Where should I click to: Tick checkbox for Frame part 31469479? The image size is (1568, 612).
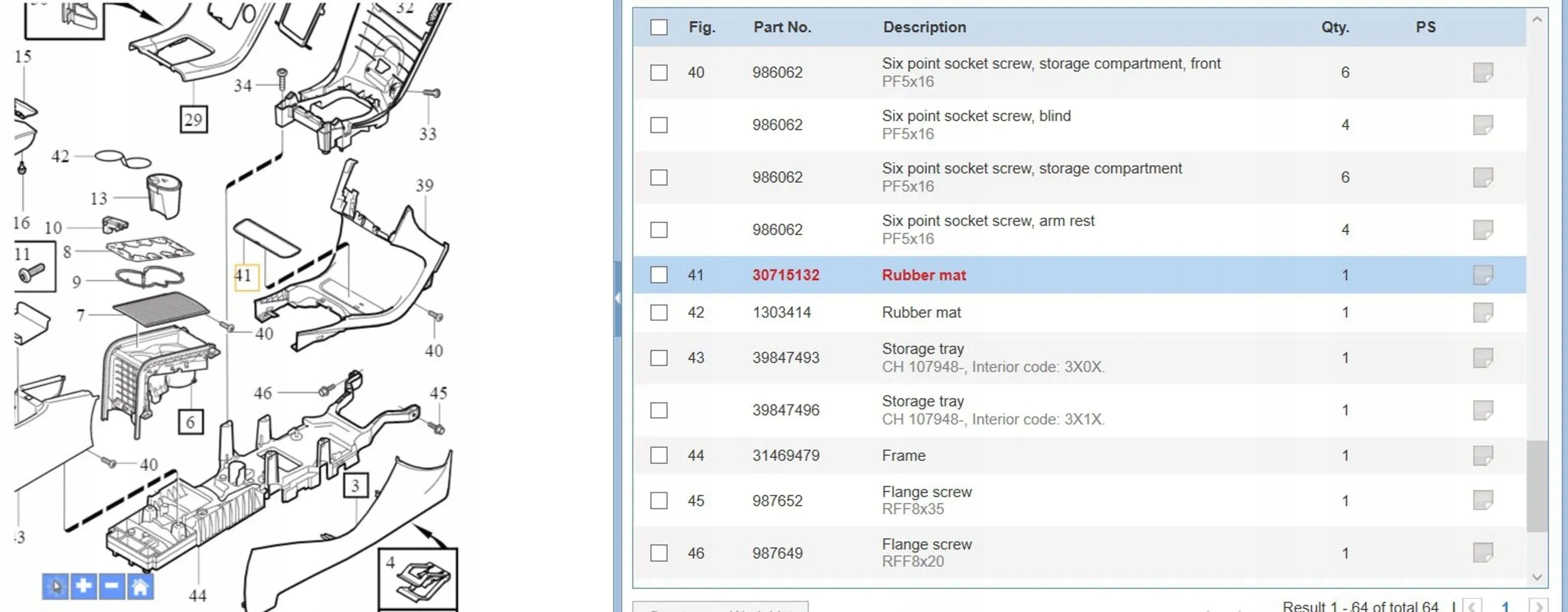pos(659,455)
